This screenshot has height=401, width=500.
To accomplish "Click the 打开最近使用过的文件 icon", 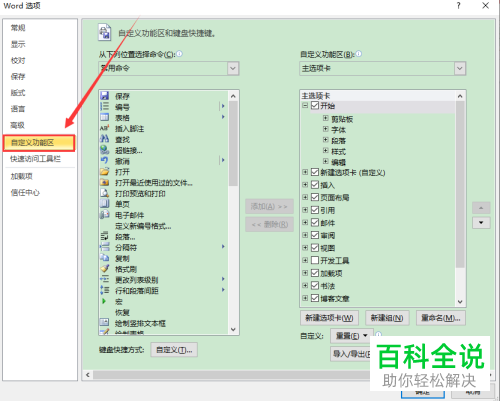I will (x=105, y=182).
